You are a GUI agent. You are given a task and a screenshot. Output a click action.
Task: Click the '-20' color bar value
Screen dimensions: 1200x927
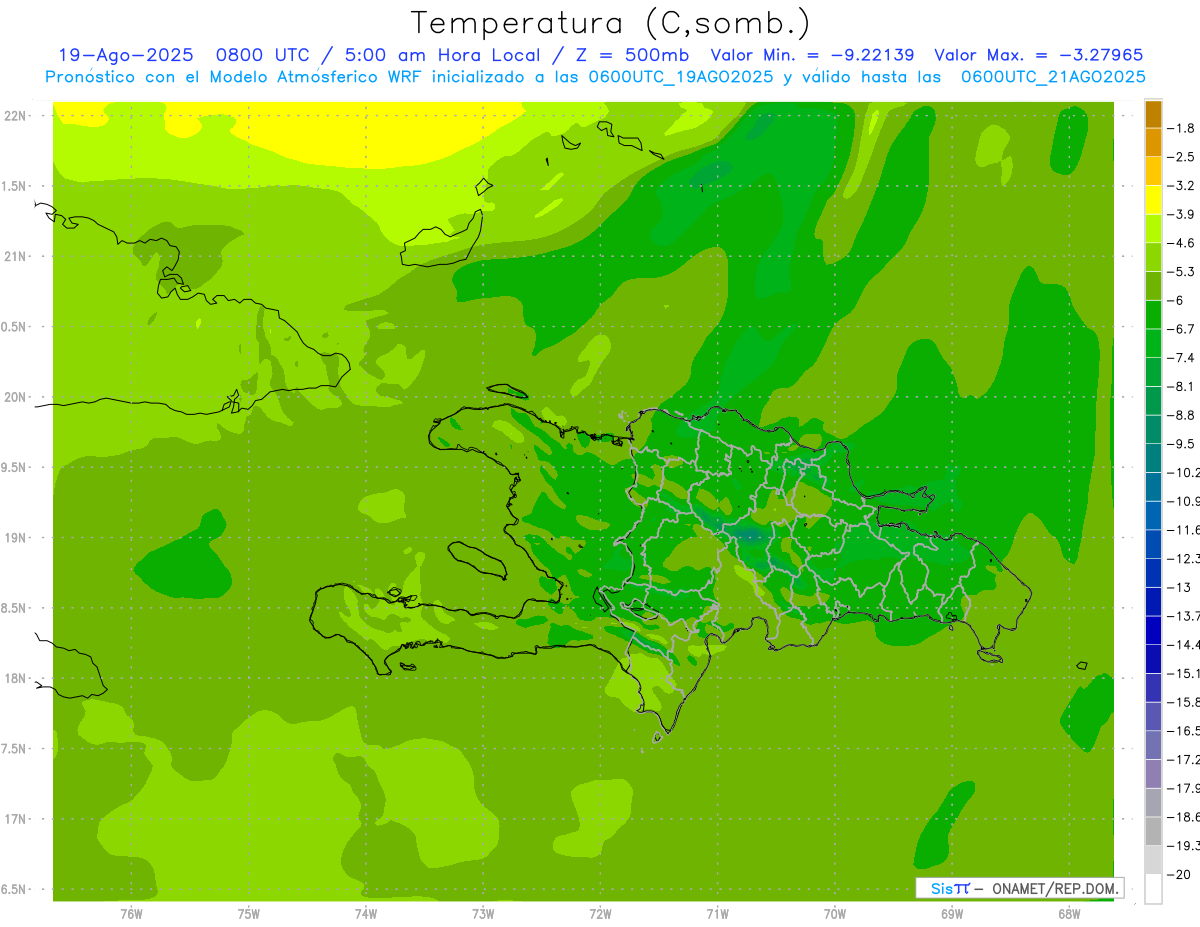1178,874
